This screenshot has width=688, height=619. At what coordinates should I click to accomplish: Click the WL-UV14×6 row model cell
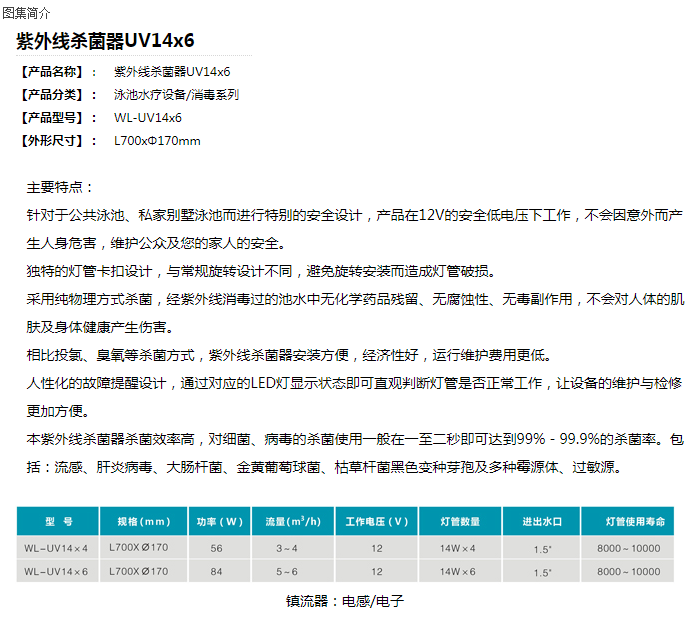tap(57, 572)
